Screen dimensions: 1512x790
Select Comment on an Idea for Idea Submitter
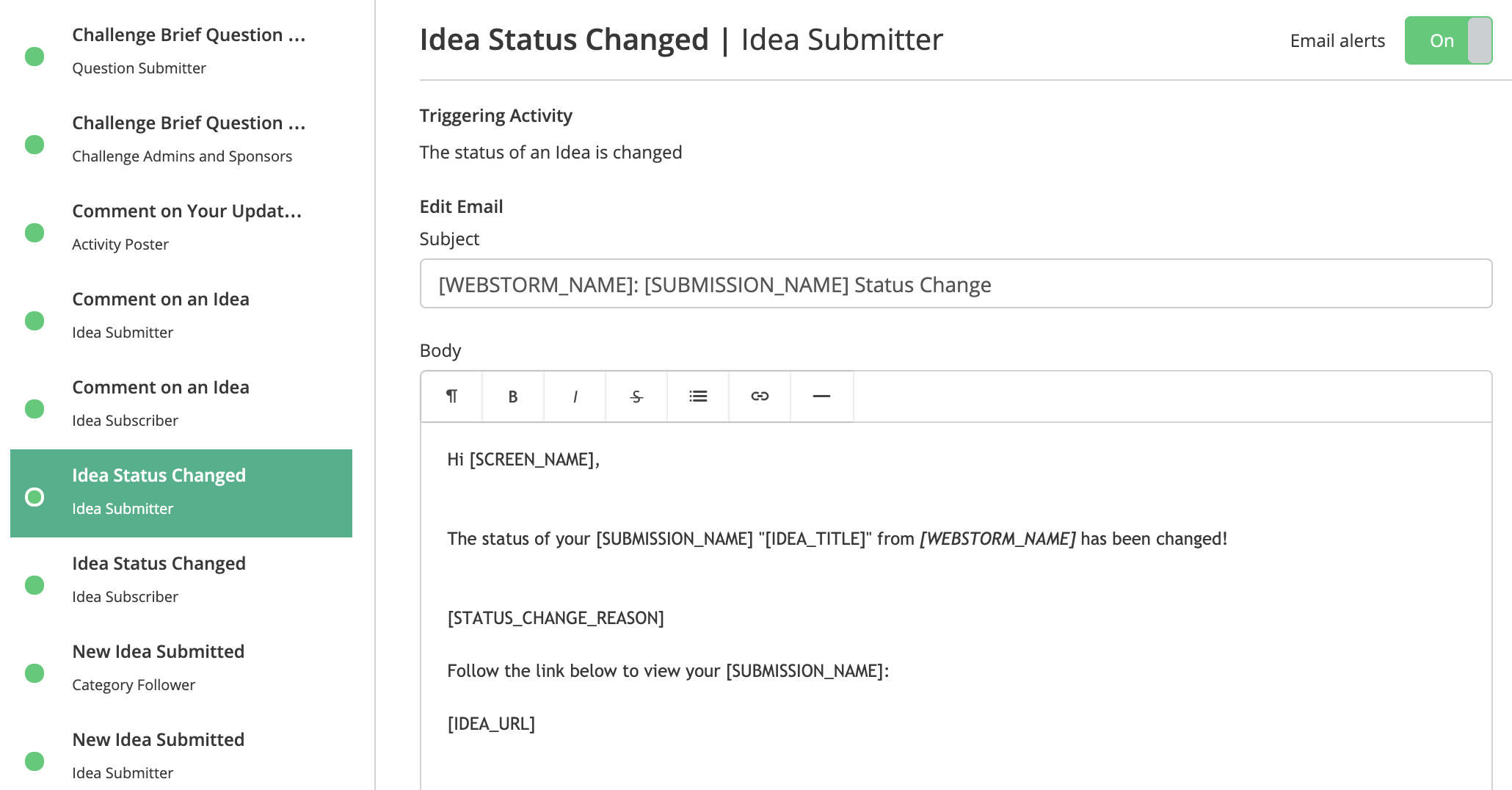[x=181, y=316]
